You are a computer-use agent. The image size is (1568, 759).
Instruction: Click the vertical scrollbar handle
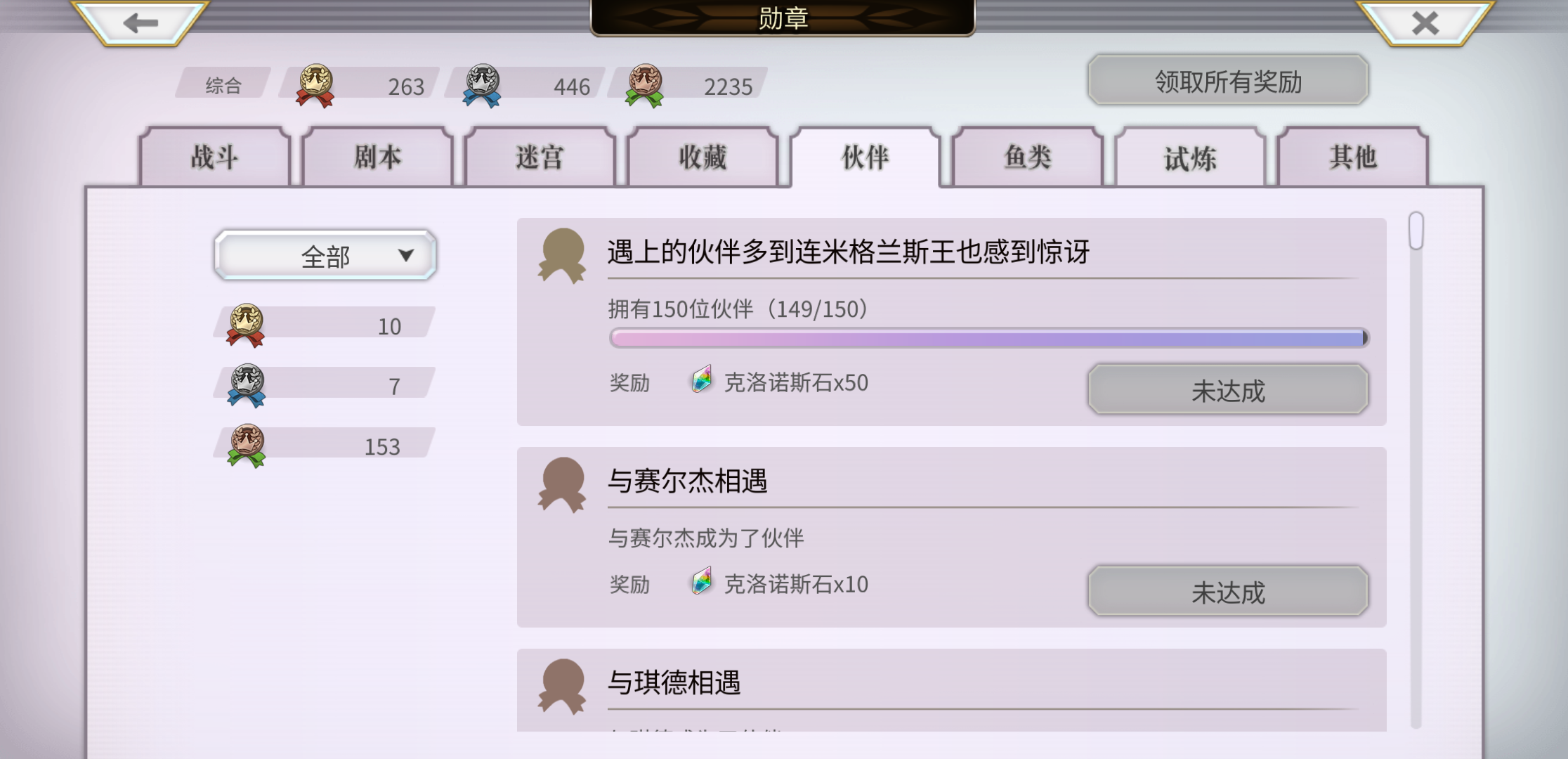click(x=1416, y=231)
